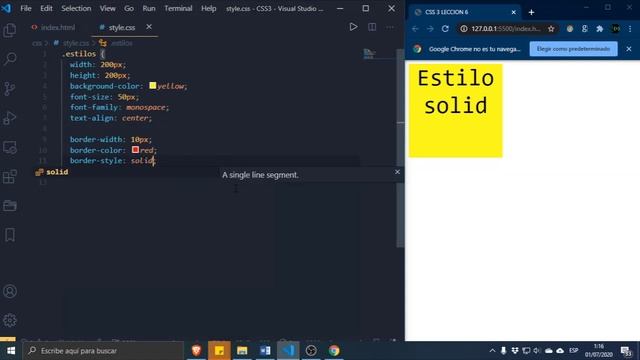This screenshot has width=640, height=360.
Task: Open the Accounts menu icon
Action: pos(10,291)
